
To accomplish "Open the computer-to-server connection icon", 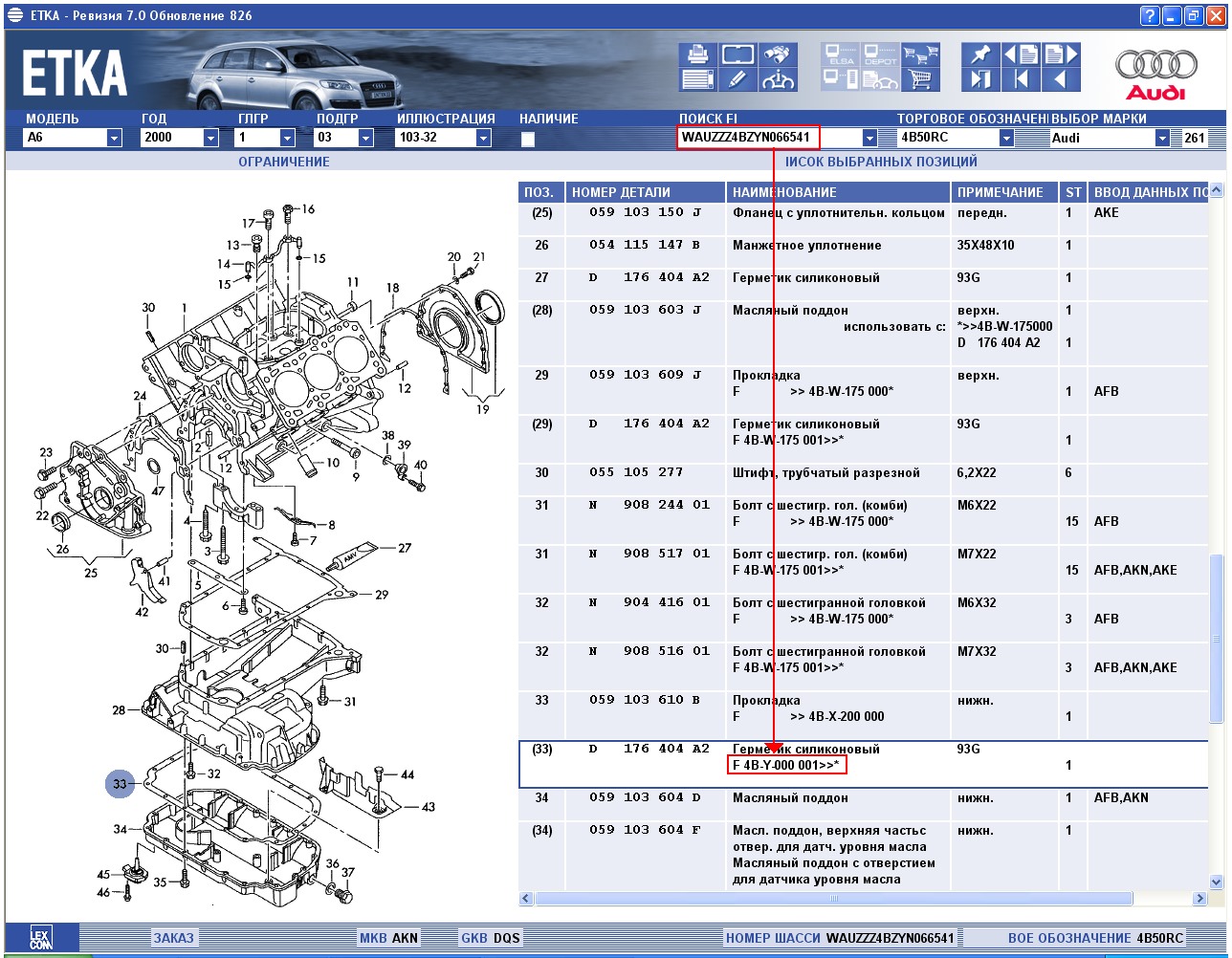I will (x=840, y=79).
